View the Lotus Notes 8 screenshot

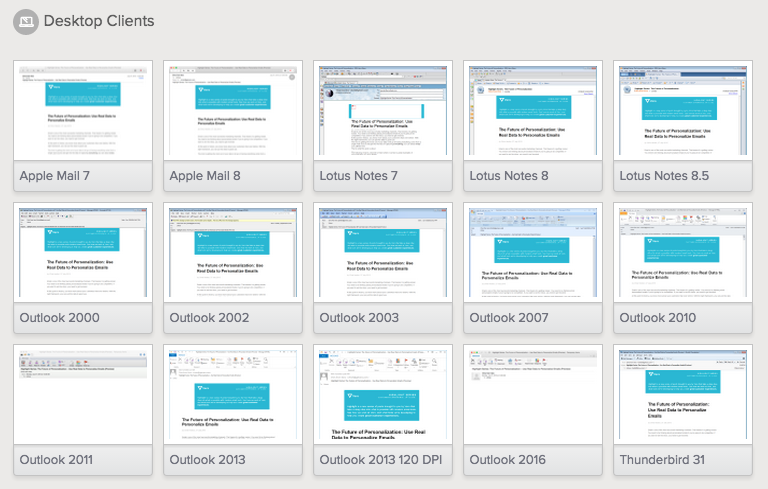(x=533, y=111)
